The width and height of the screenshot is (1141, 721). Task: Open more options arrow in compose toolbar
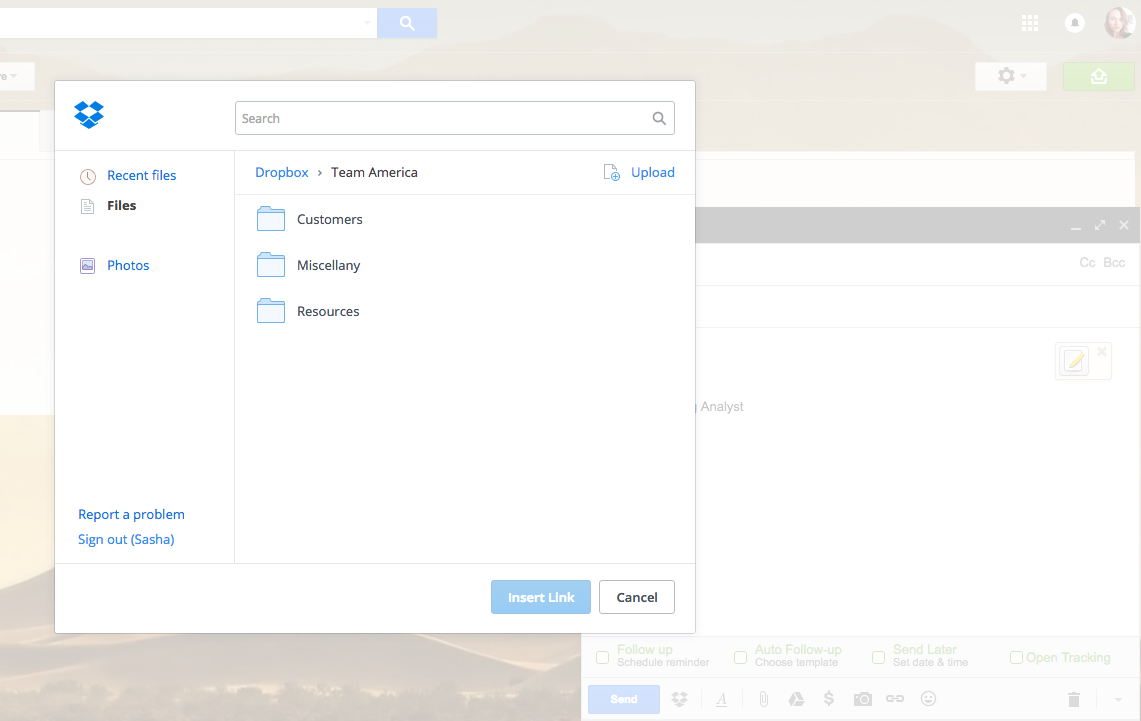[1118, 700]
